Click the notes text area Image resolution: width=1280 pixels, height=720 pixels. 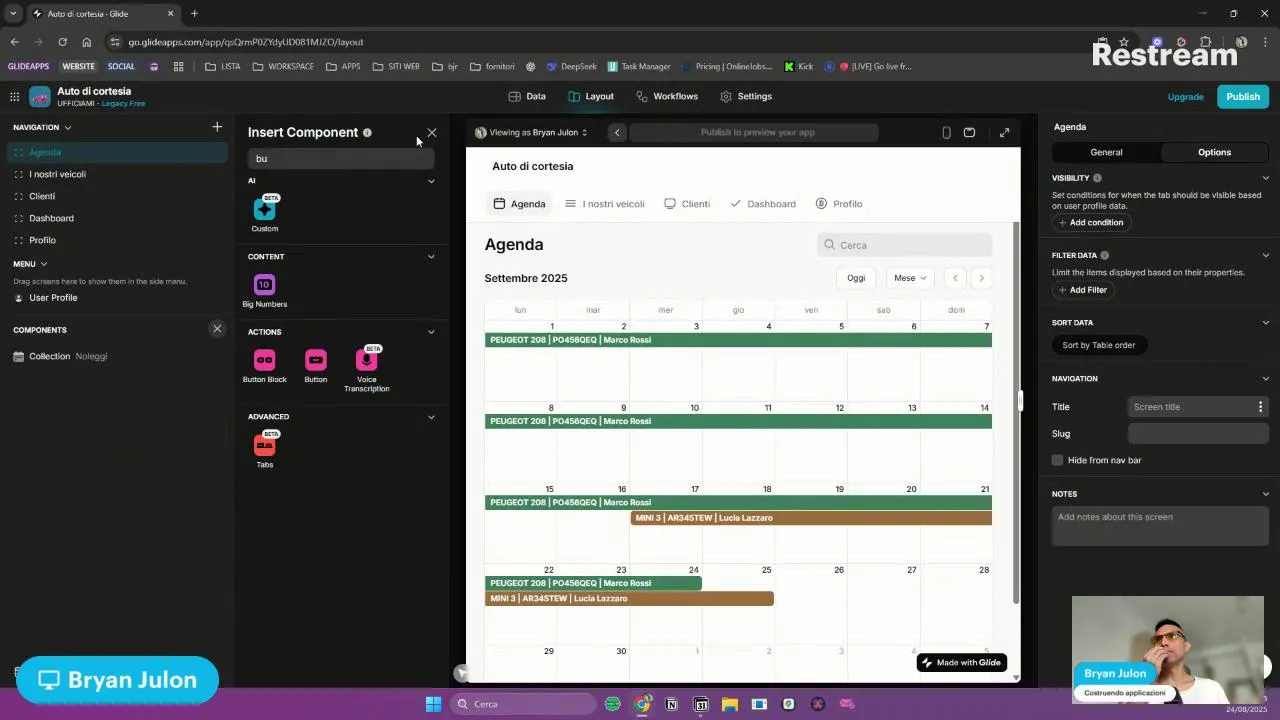[1160, 526]
